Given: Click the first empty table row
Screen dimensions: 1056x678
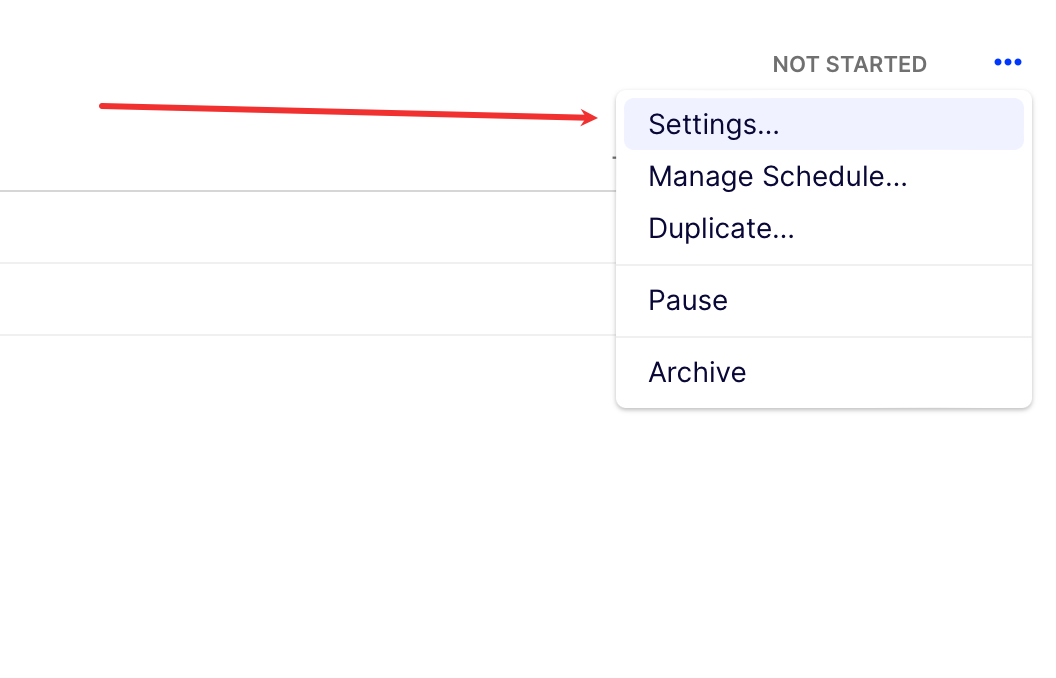Looking at the screenshot, I should click(300, 227).
